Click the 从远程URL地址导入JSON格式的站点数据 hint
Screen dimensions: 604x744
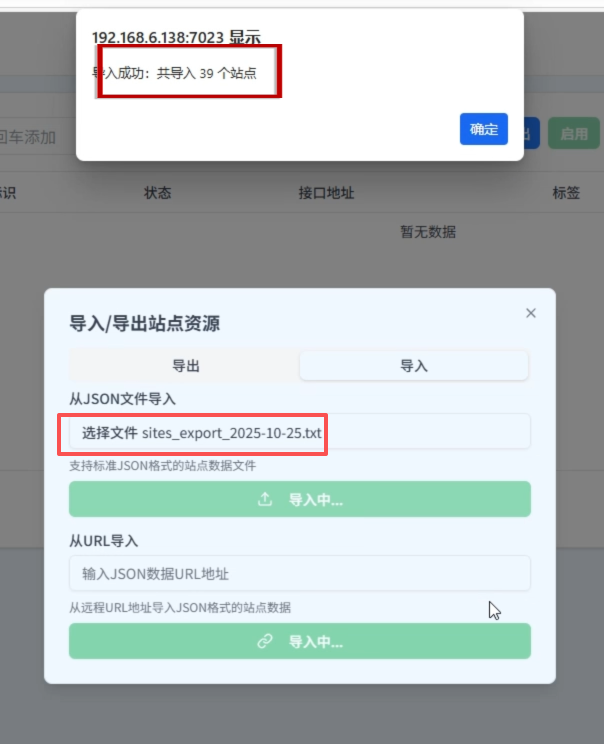(180, 608)
